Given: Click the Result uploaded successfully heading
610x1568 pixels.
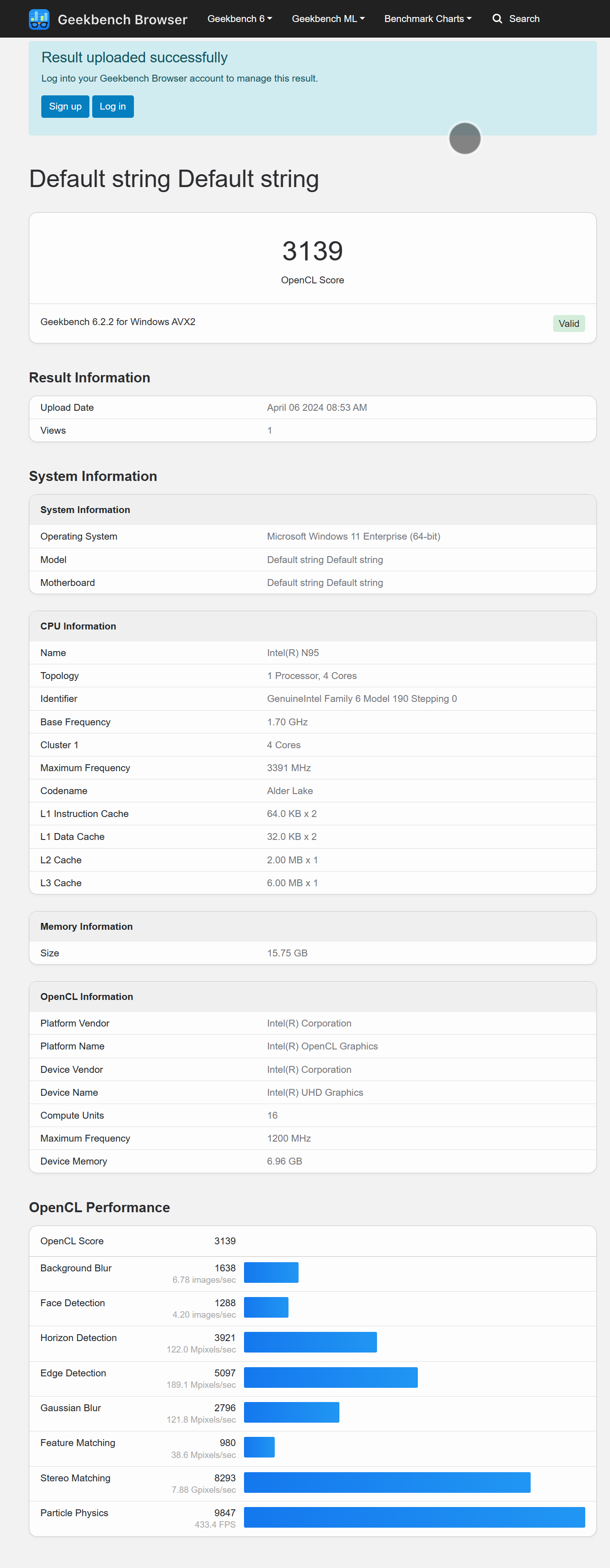Looking at the screenshot, I should pyautogui.click(x=134, y=57).
